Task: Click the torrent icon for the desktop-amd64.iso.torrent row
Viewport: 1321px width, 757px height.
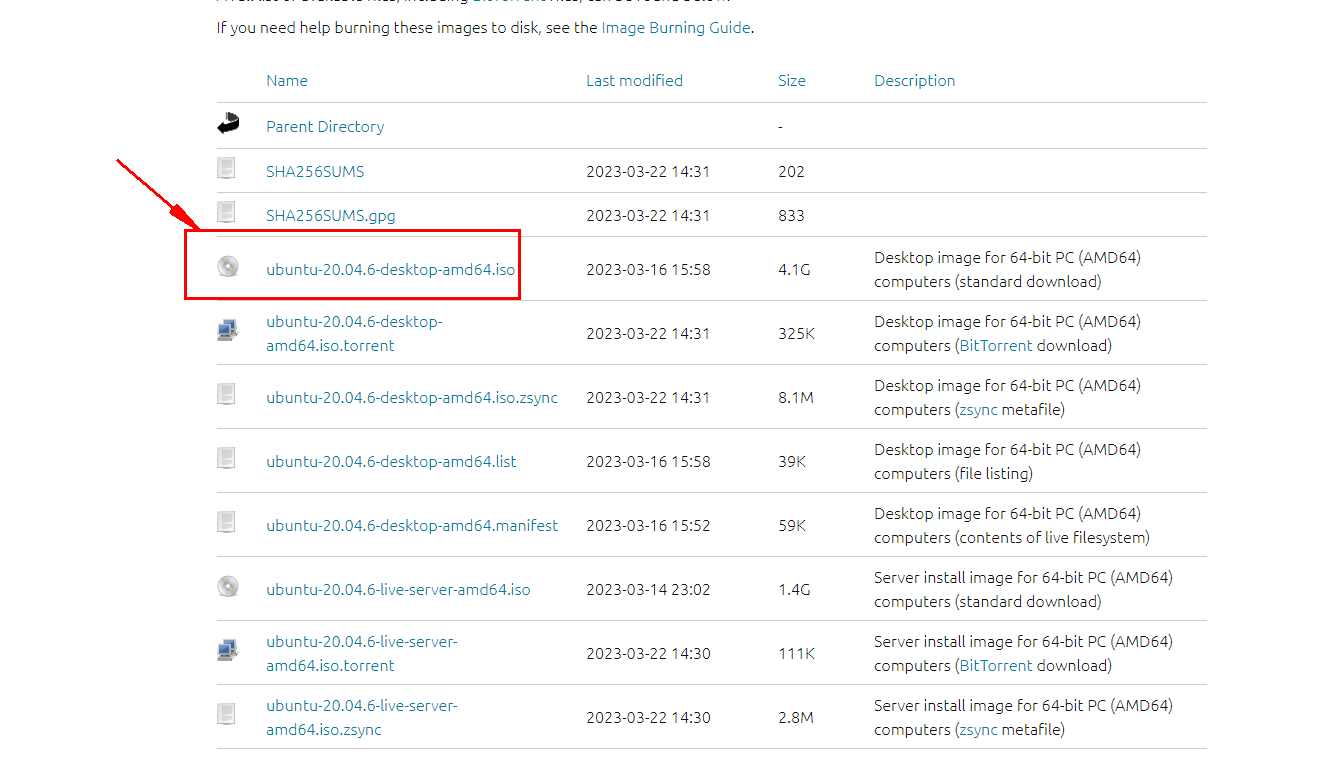Action: click(x=228, y=330)
